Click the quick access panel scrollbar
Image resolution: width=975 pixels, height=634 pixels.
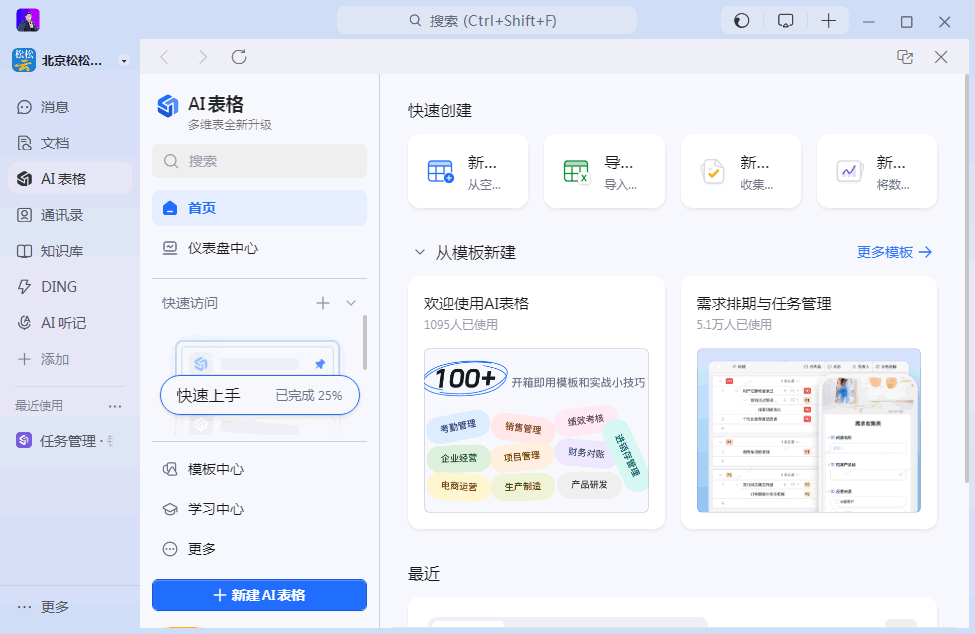click(364, 342)
